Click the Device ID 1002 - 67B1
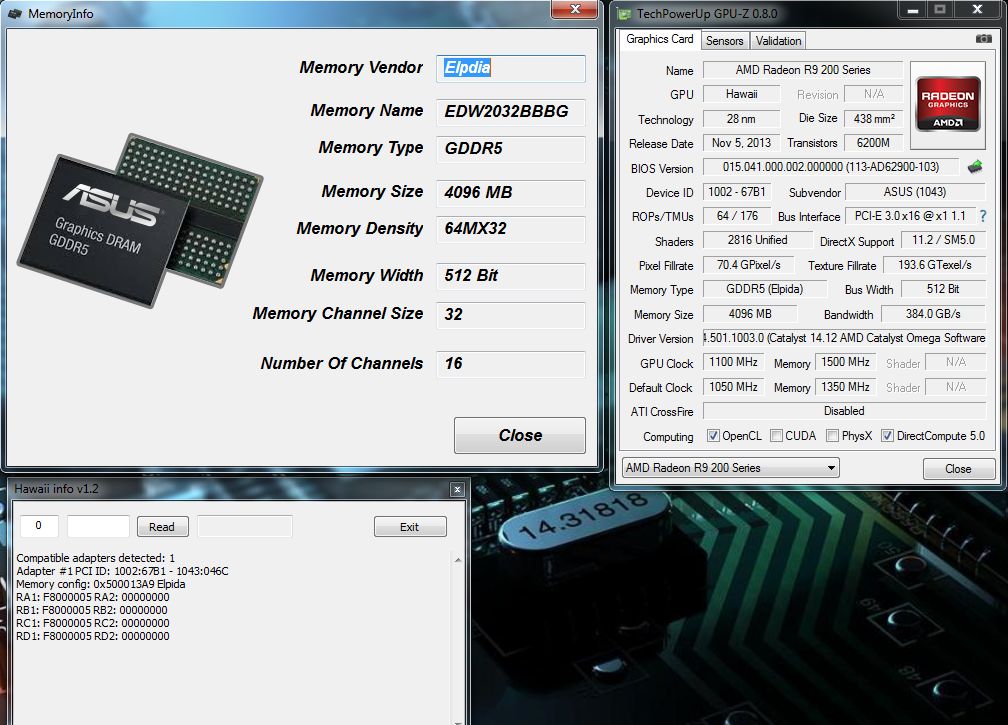The image size is (1008, 725). coord(737,192)
